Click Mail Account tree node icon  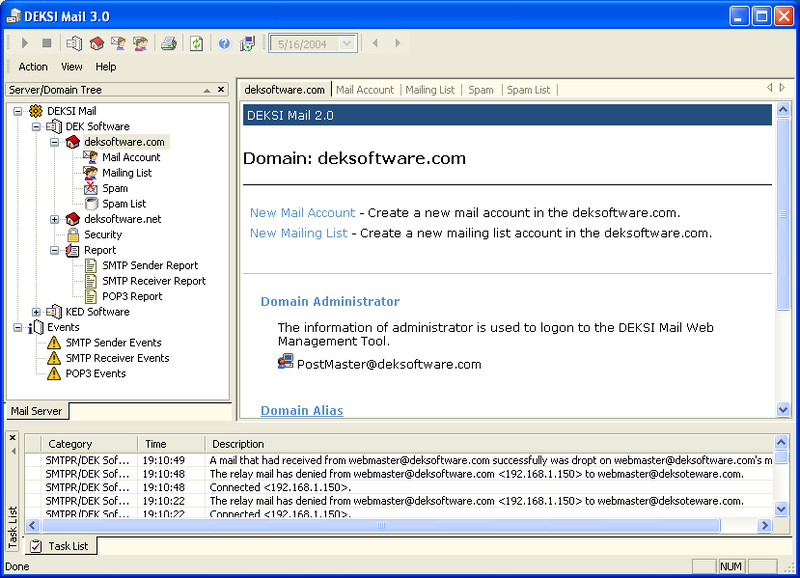[x=90, y=157]
